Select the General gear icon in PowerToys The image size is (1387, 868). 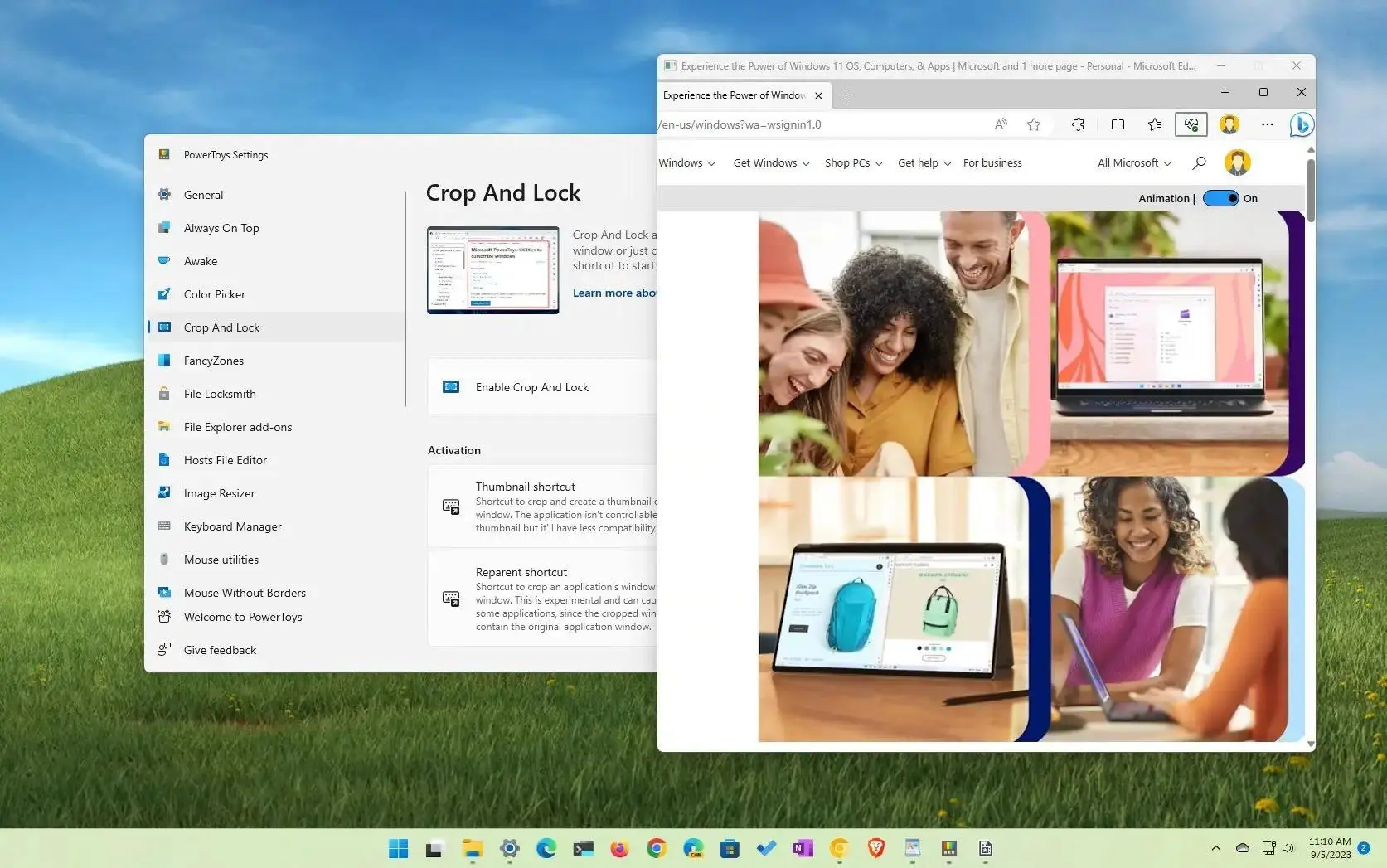tap(164, 195)
